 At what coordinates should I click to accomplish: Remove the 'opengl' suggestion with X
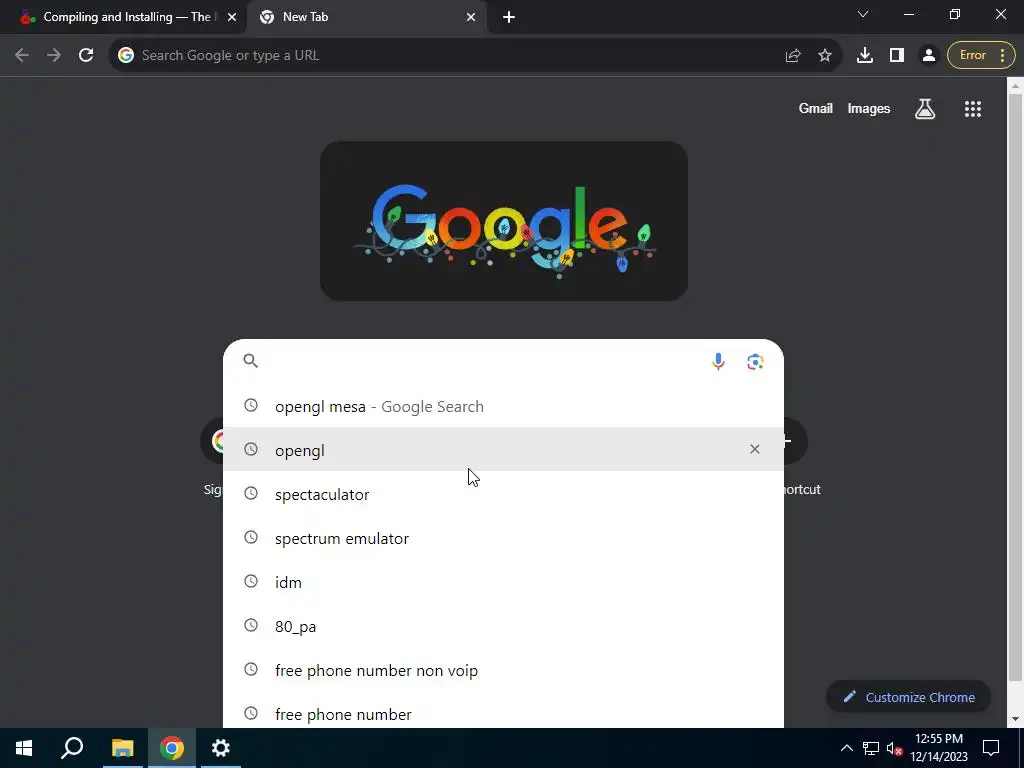point(754,449)
